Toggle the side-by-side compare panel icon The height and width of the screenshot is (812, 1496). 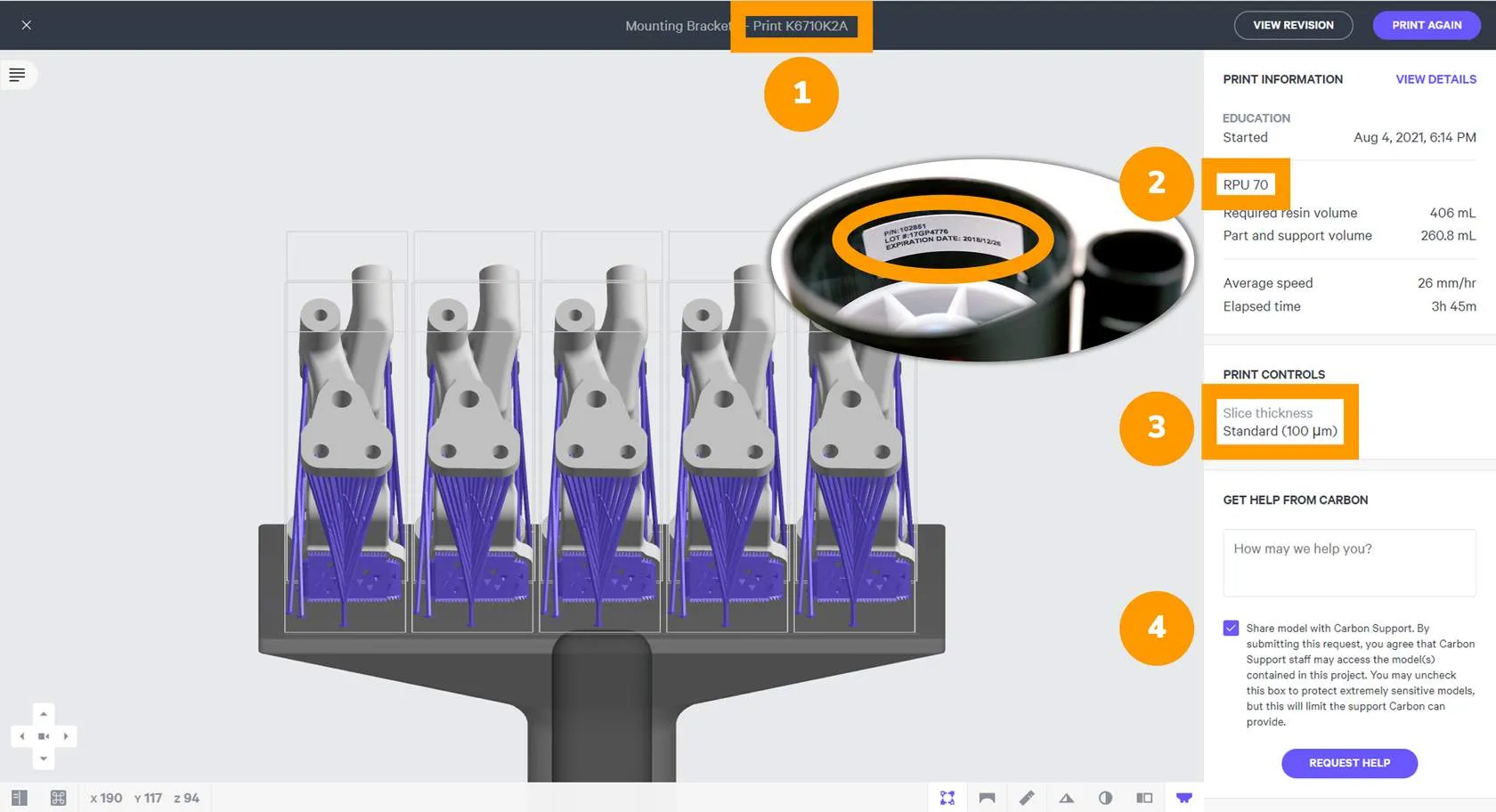(x=1144, y=798)
